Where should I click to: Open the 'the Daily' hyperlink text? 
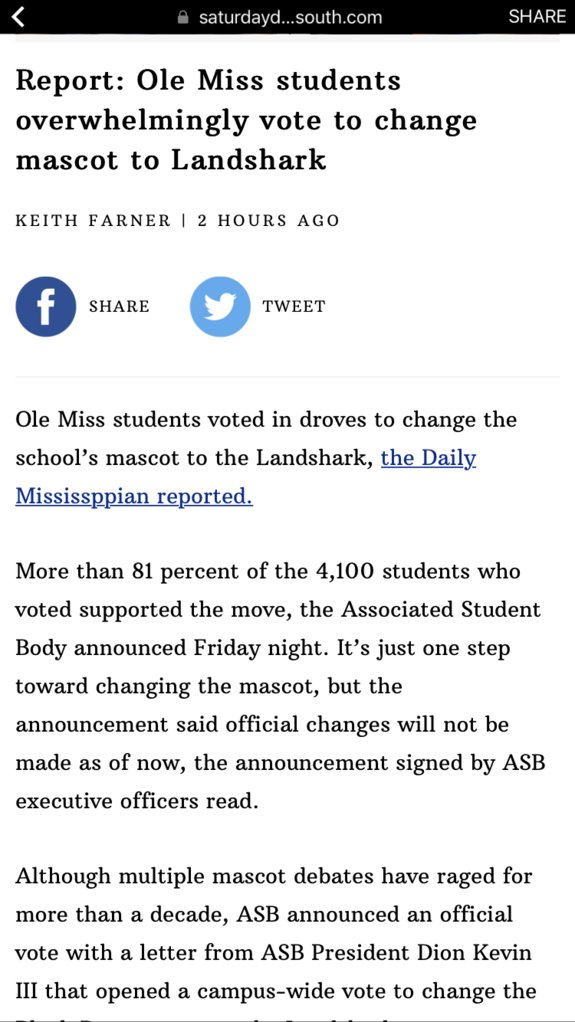point(428,458)
